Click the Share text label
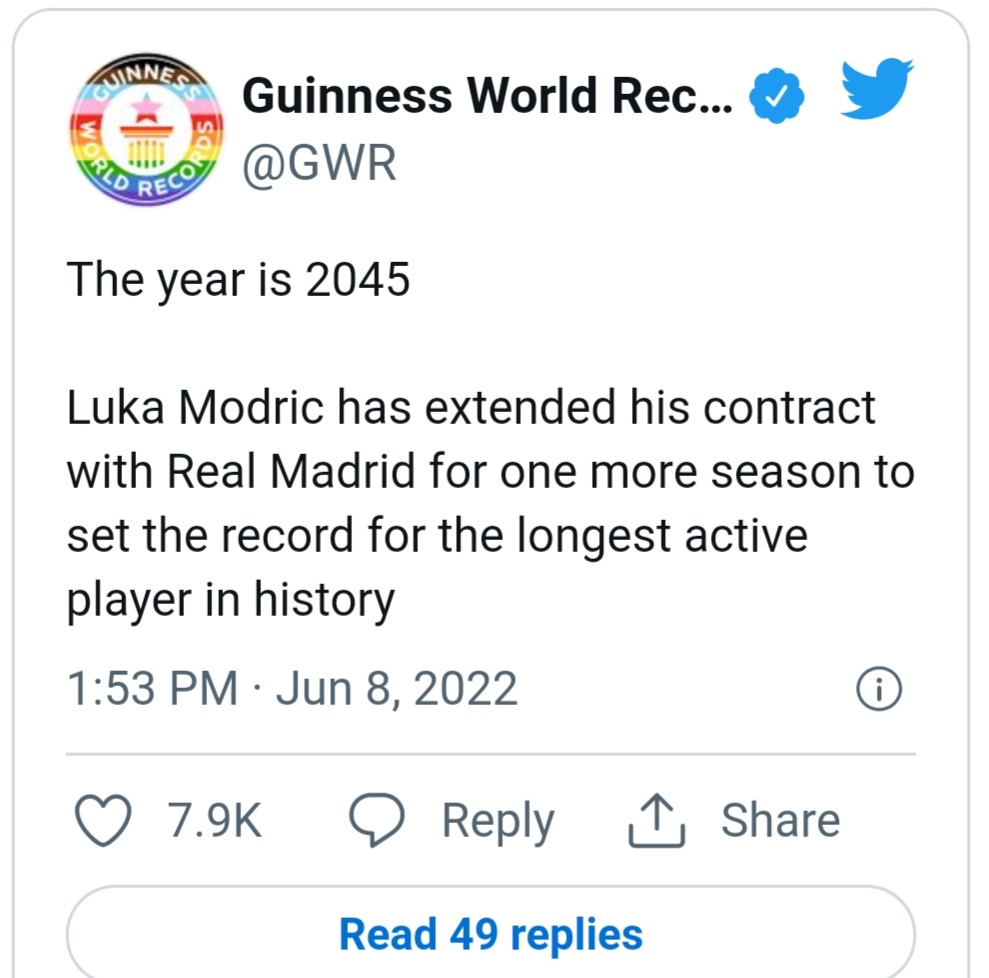The width and height of the screenshot is (989, 978). (780, 820)
